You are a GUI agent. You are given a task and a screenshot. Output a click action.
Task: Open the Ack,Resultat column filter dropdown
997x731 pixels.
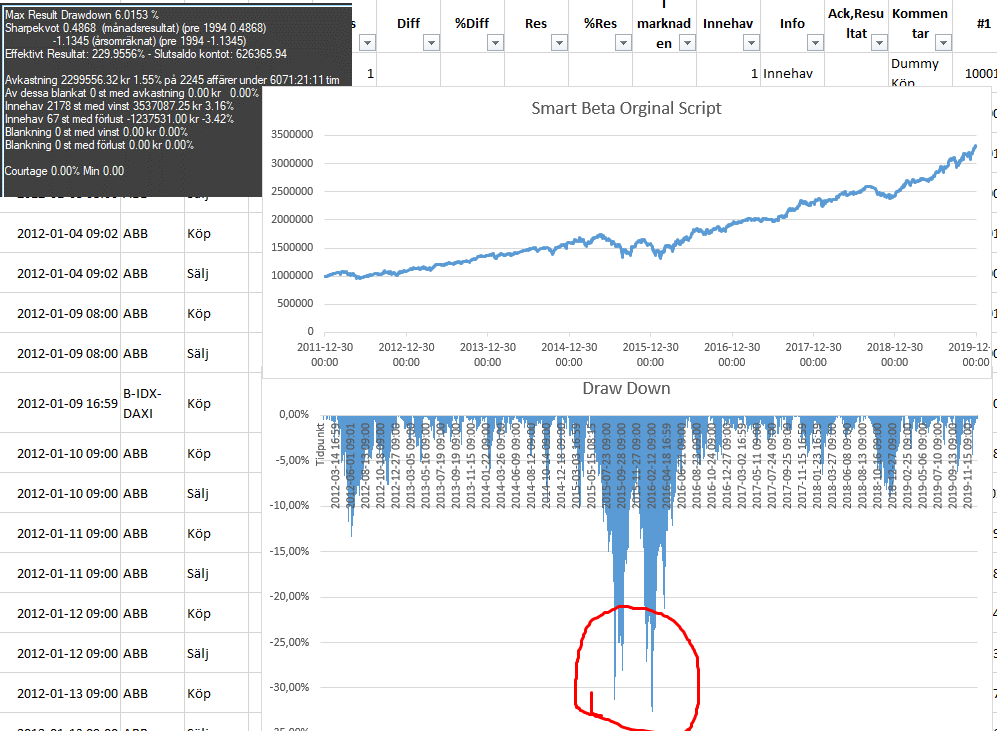click(x=879, y=42)
